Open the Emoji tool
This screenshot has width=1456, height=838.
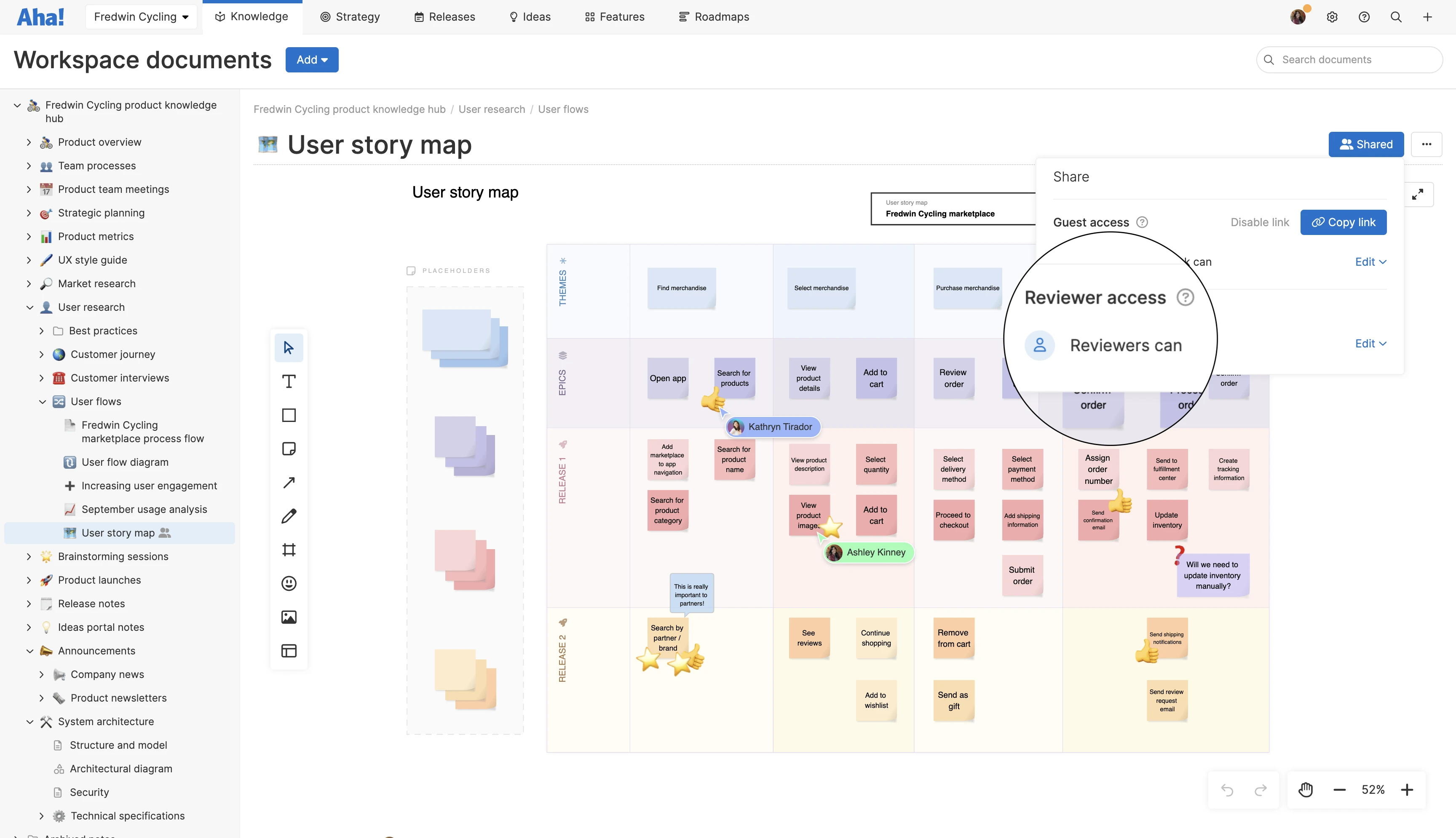(x=289, y=583)
